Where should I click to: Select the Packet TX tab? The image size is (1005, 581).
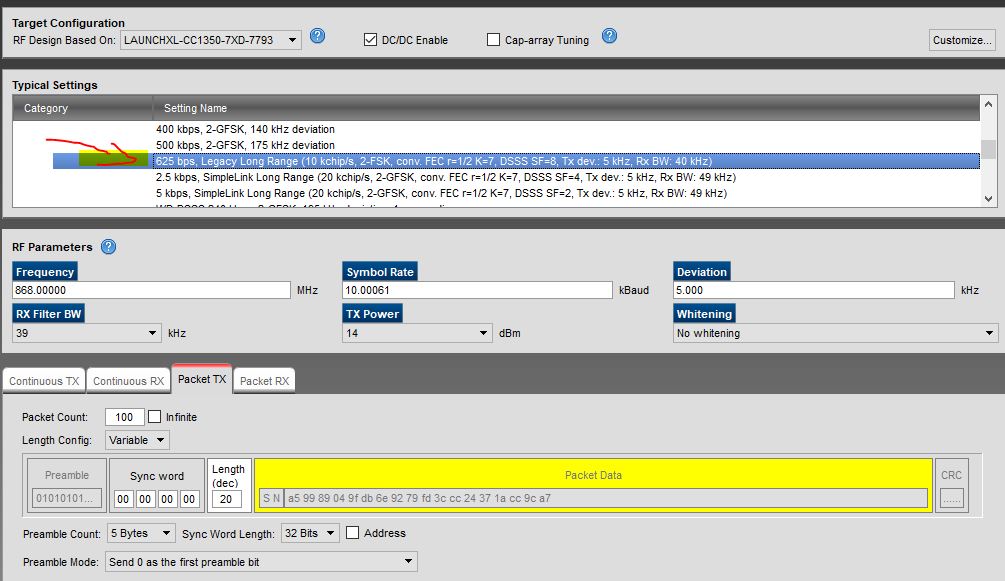coord(202,379)
